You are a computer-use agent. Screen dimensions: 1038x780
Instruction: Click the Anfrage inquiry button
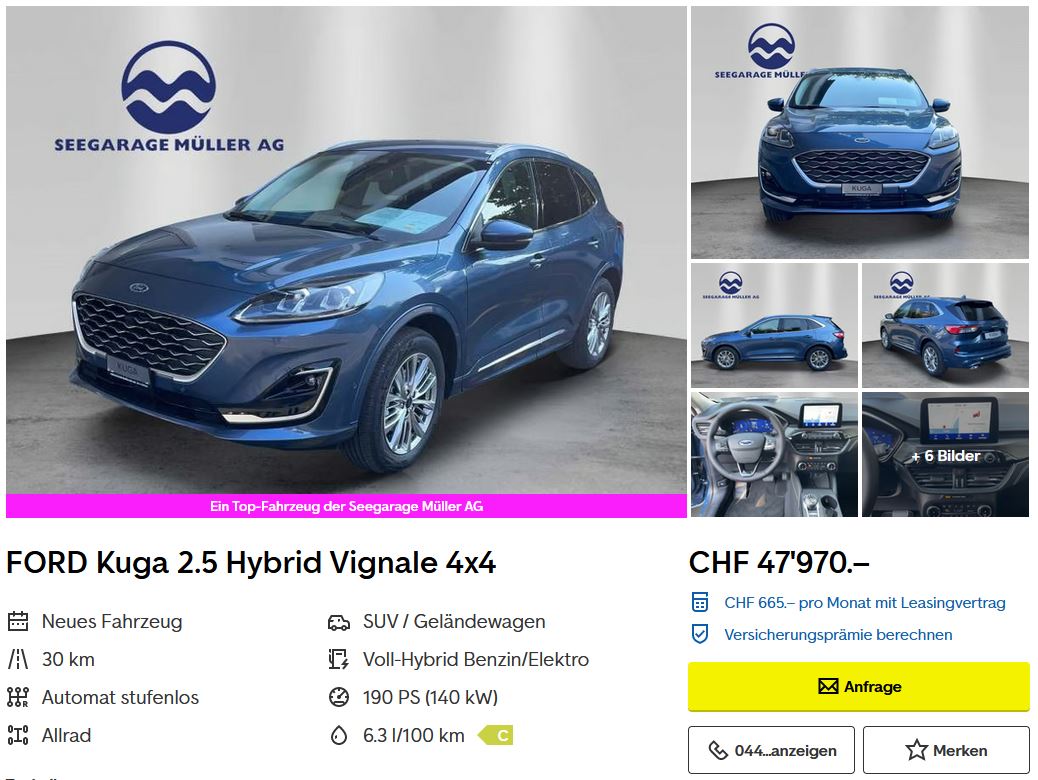point(859,687)
